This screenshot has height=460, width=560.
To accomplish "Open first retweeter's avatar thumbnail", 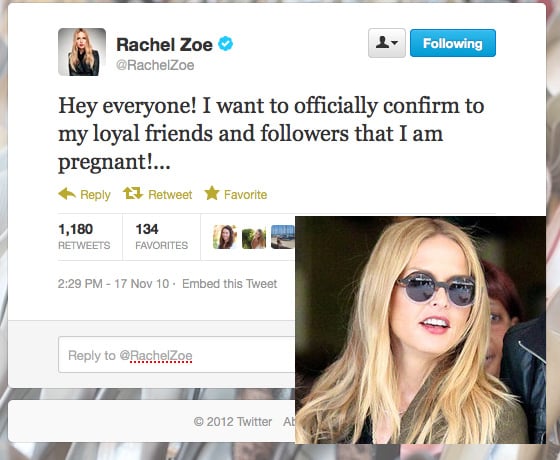I will pyautogui.click(x=225, y=237).
